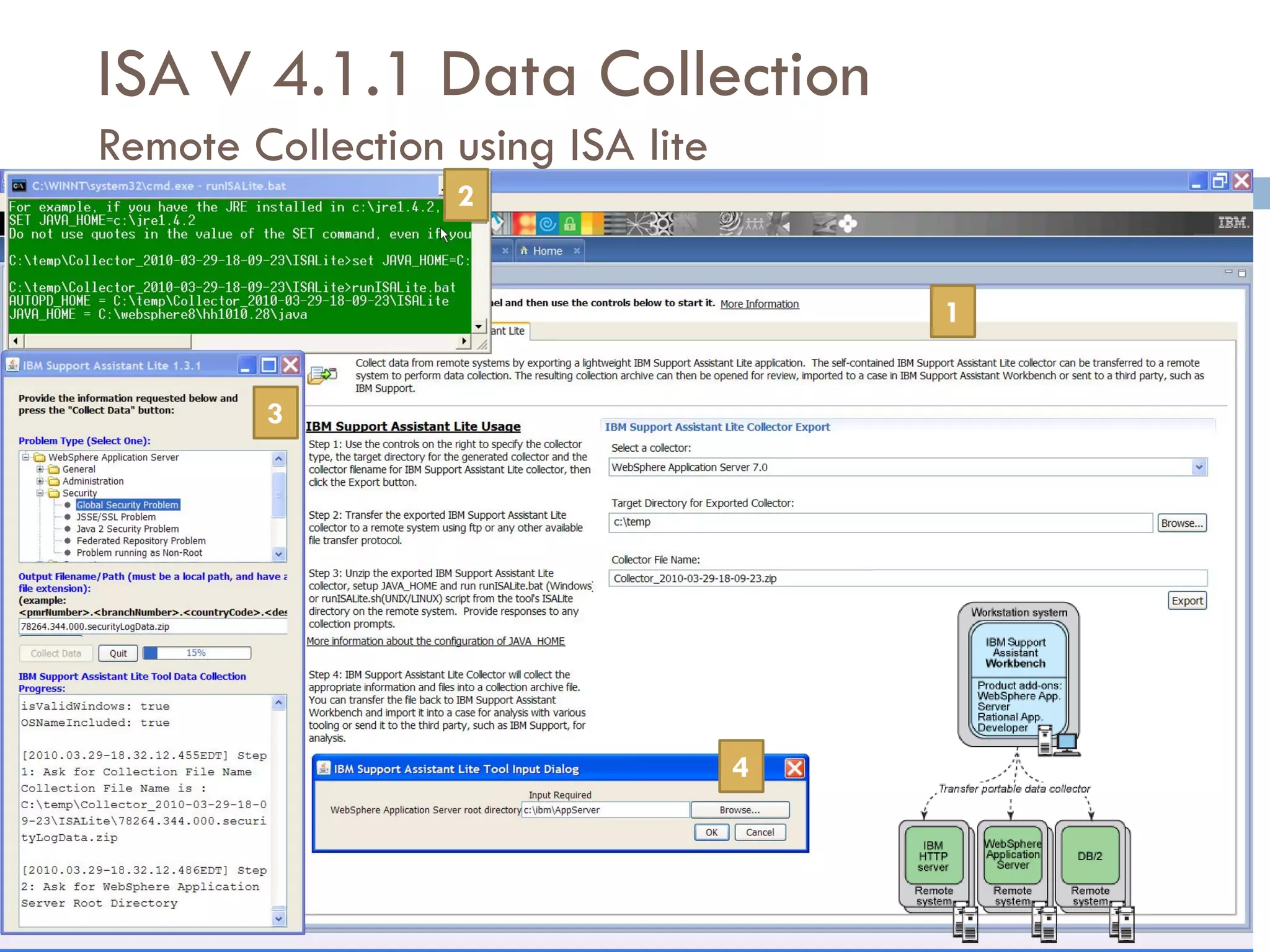Click the WebSphere Application Server 7.0 combo box

(908, 467)
